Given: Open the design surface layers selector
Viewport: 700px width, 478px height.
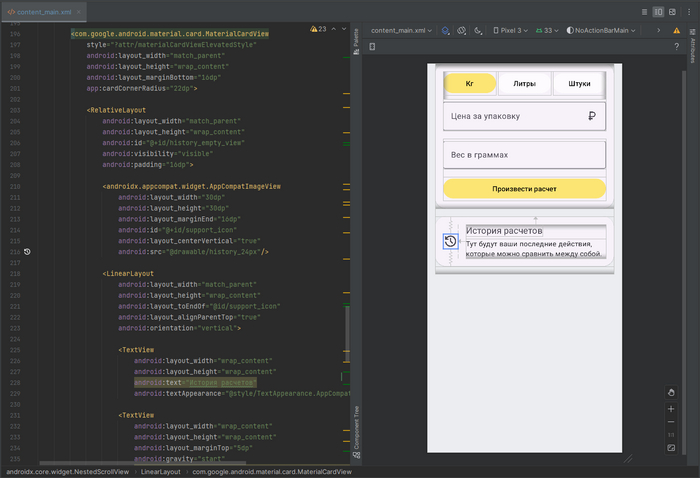Looking at the screenshot, I should [446, 31].
